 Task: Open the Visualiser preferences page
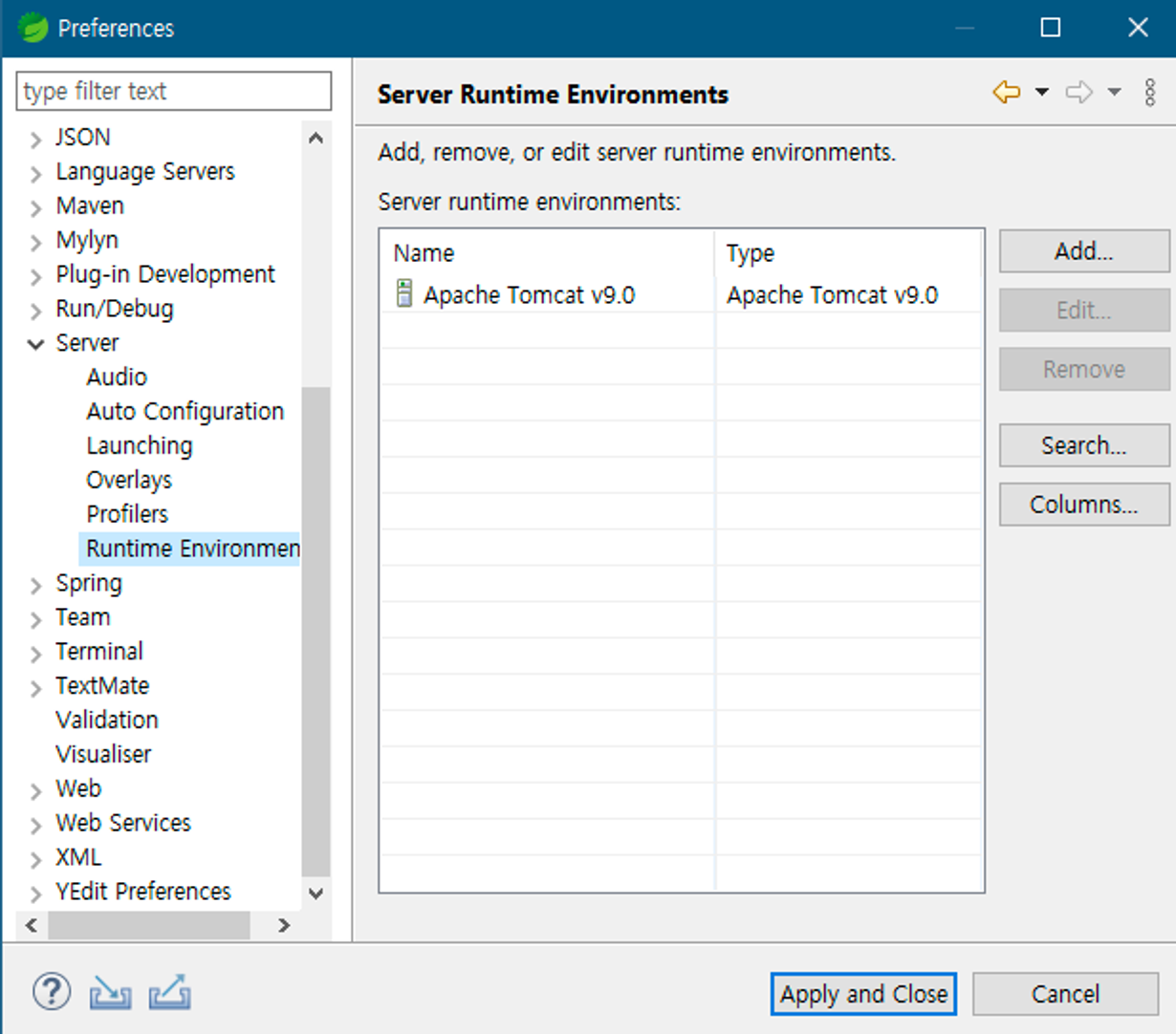(x=103, y=754)
